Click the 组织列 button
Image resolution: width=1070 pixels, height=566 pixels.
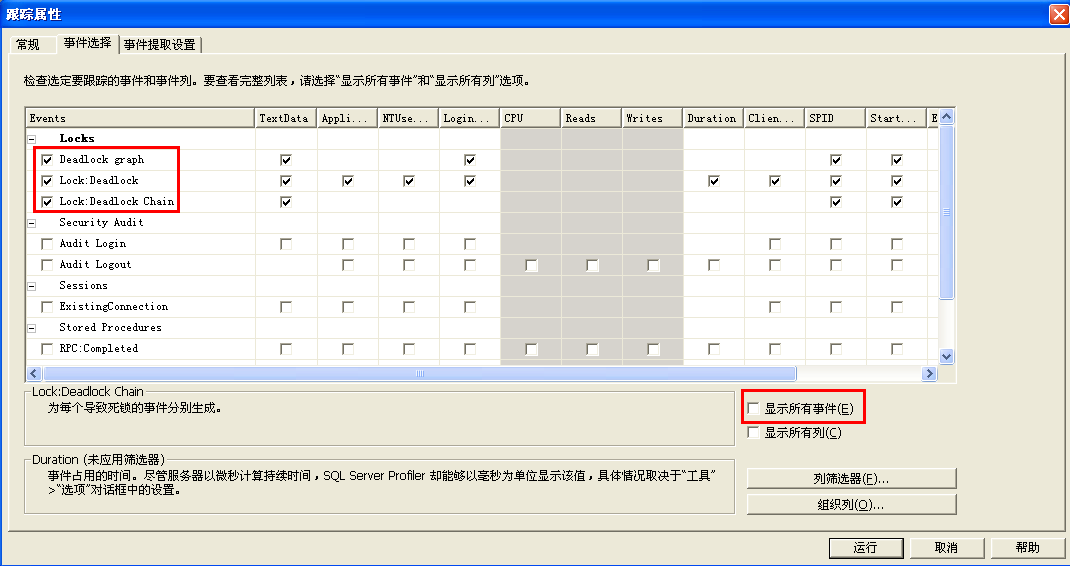tap(852, 505)
